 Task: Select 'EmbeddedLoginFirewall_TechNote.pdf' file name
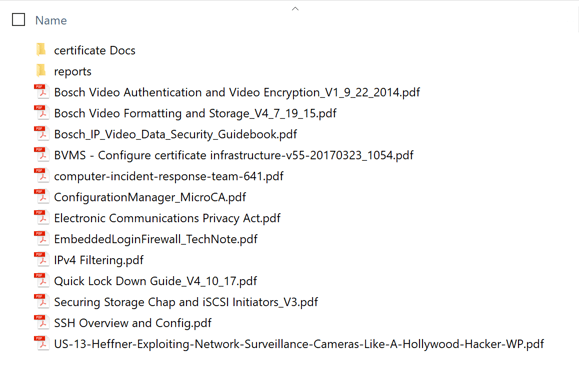pos(156,240)
